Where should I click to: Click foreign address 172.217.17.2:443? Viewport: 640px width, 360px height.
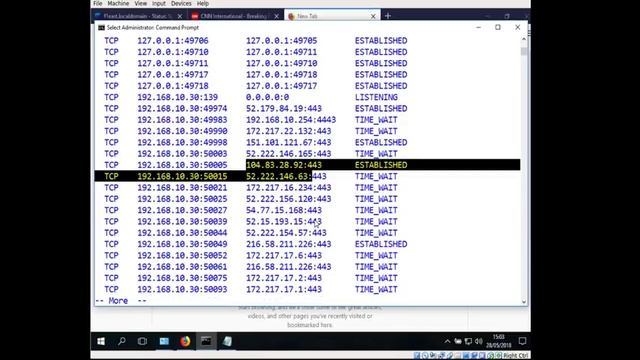tap(284, 278)
